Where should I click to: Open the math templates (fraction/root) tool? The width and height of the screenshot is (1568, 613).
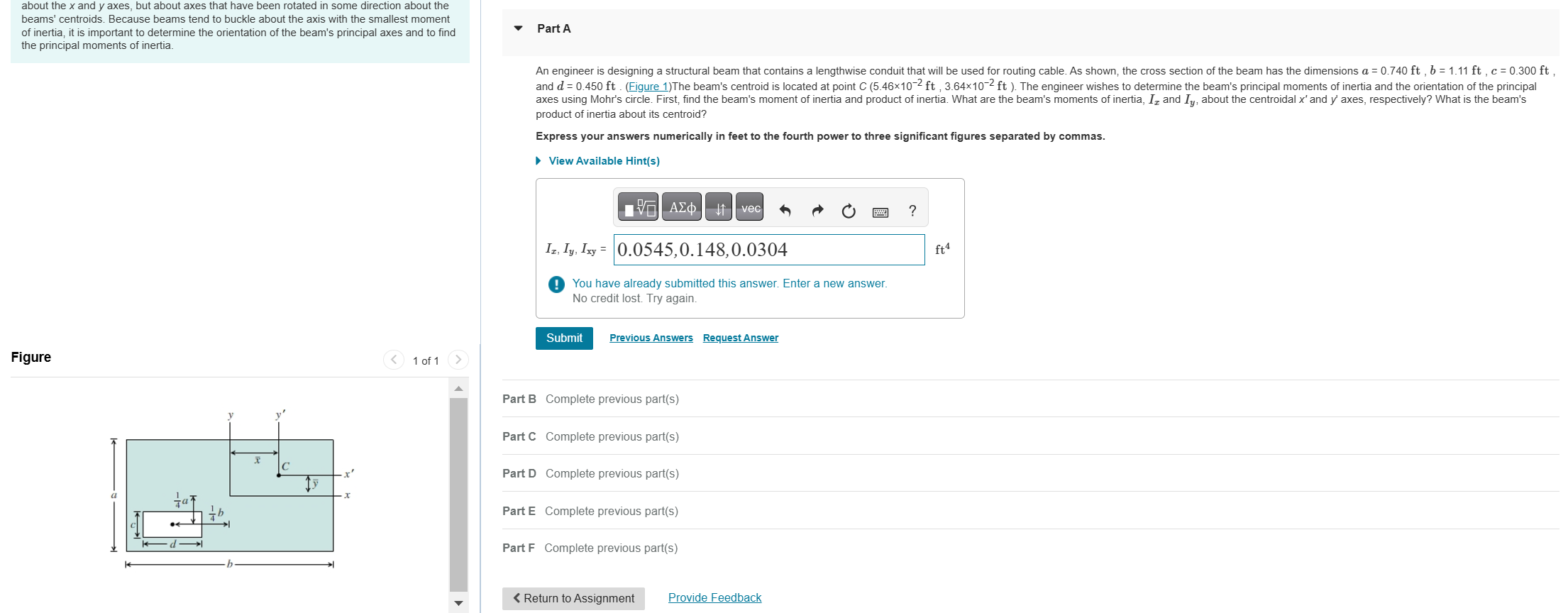point(638,208)
